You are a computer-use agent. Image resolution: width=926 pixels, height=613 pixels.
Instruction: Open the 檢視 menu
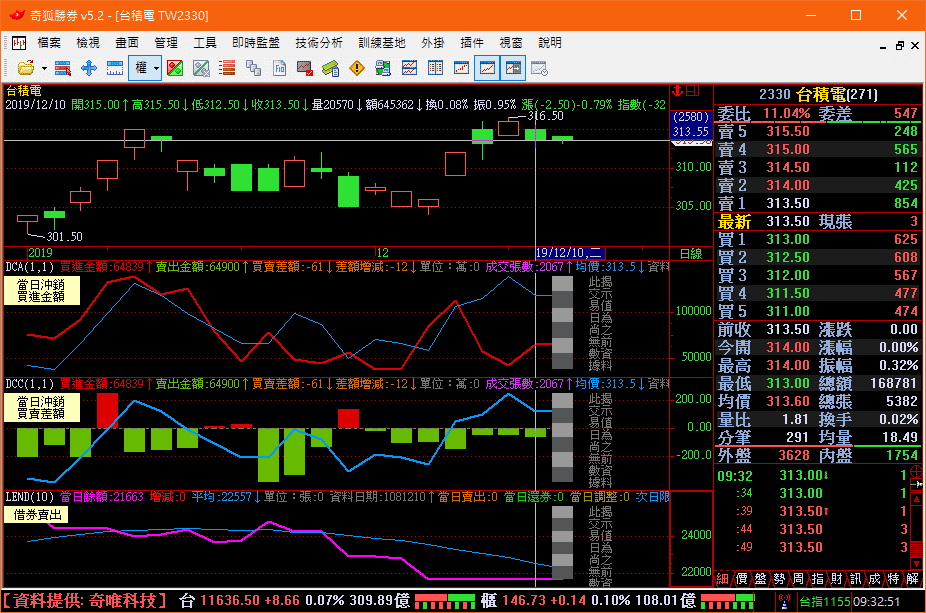(88, 43)
